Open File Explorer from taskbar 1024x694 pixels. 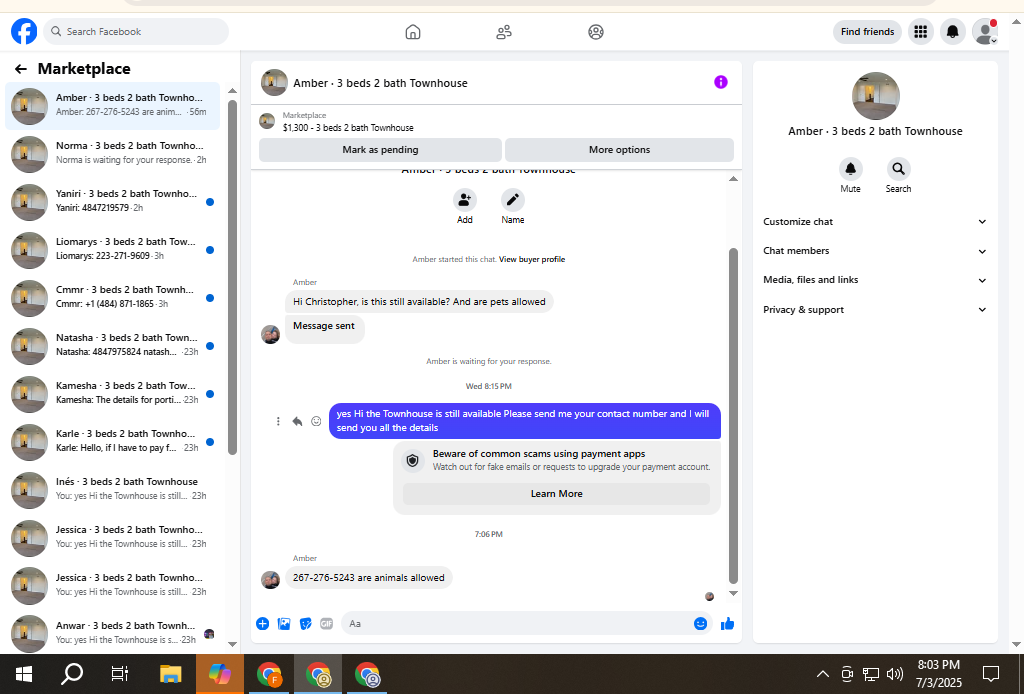[x=170, y=674]
